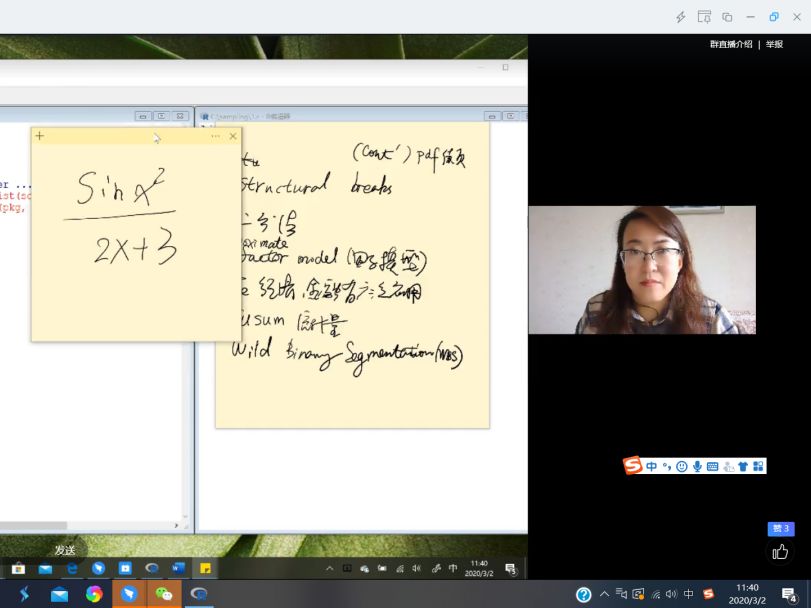Open the 群直播介绍 link
811x608 pixels.
[731, 44]
